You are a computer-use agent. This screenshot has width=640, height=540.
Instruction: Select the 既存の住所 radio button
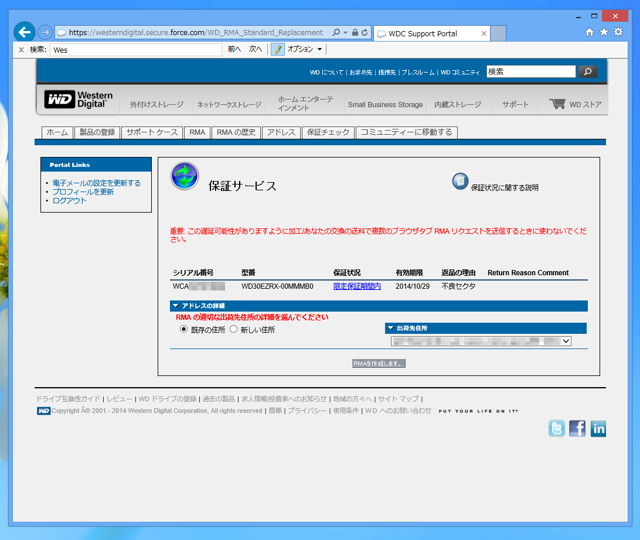click(184, 329)
